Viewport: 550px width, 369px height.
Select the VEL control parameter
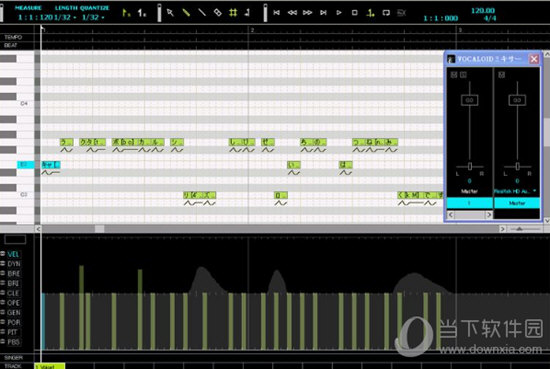pos(13,254)
